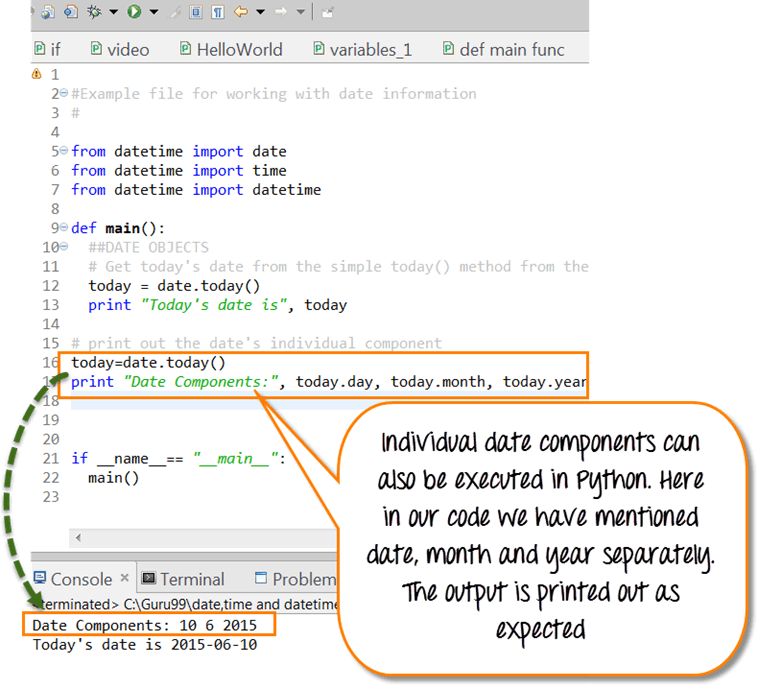The width and height of the screenshot is (782, 689).
Task: Open the HelloWorld editor tab
Action: (231, 49)
